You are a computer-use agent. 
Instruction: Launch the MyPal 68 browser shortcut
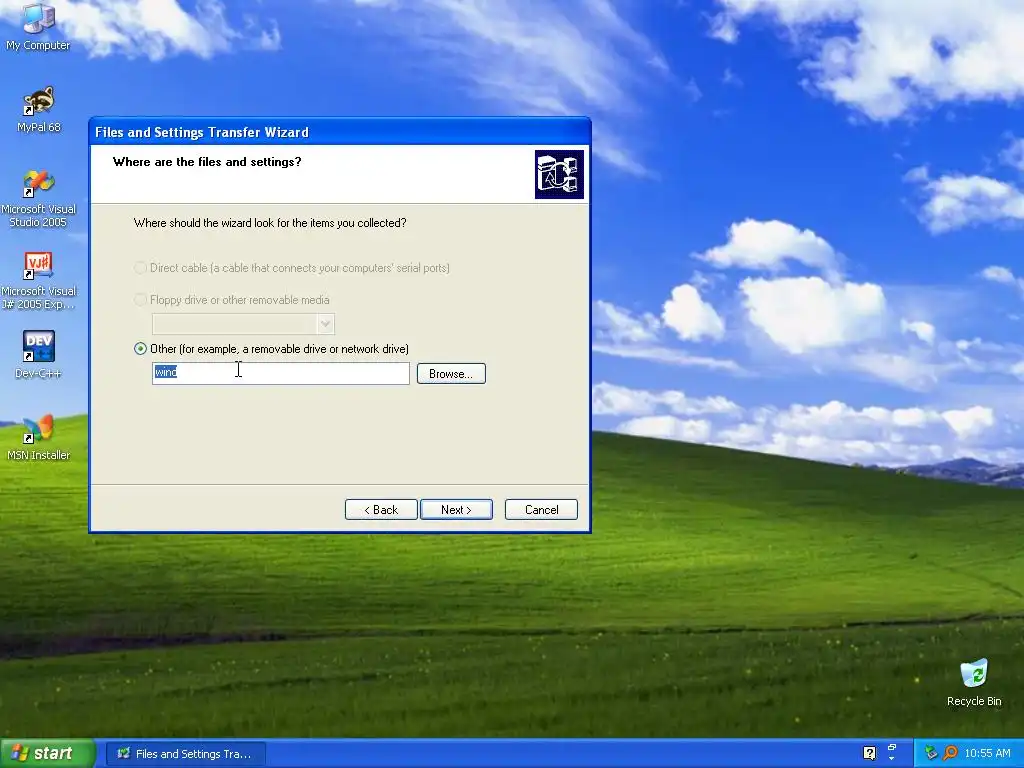38,108
